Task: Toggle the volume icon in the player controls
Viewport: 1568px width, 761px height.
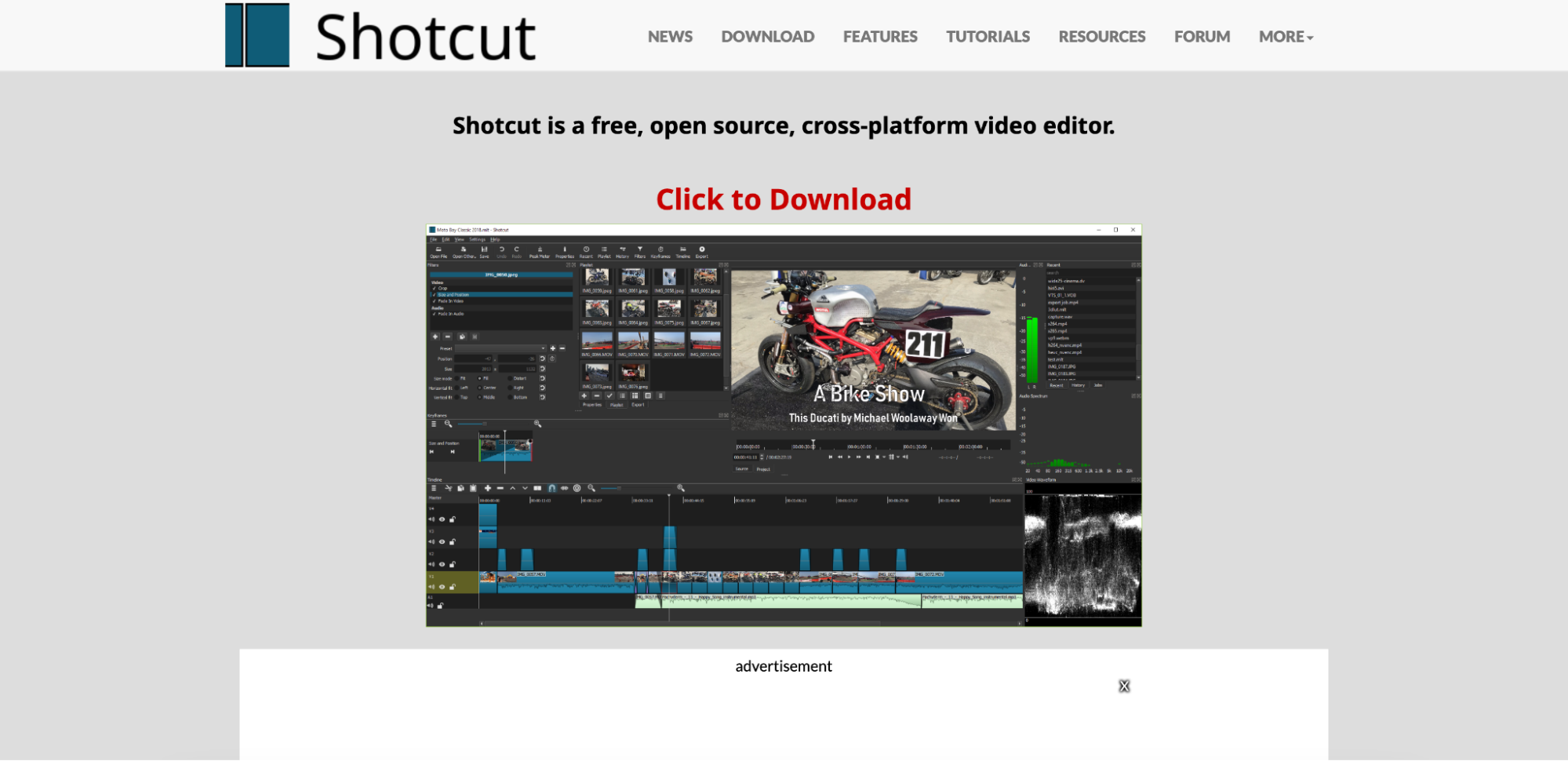Action: tap(906, 457)
